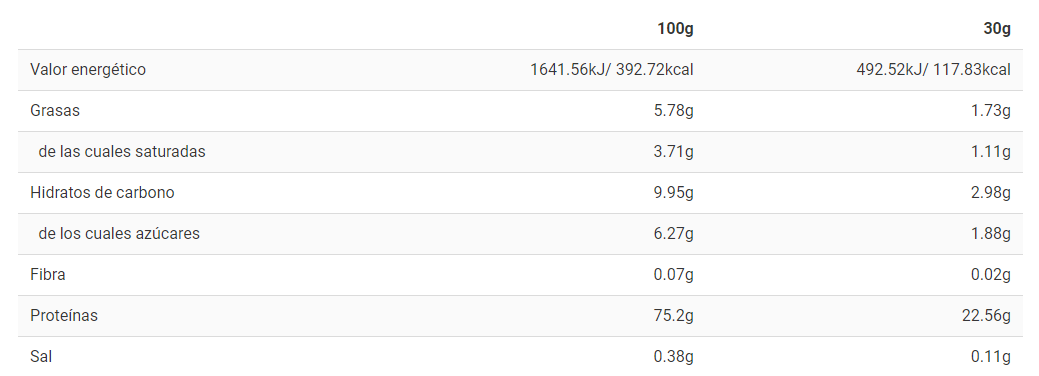This screenshot has width=1039, height=376.
Task: Select the Grasas row label
Action: click(55, 111)
